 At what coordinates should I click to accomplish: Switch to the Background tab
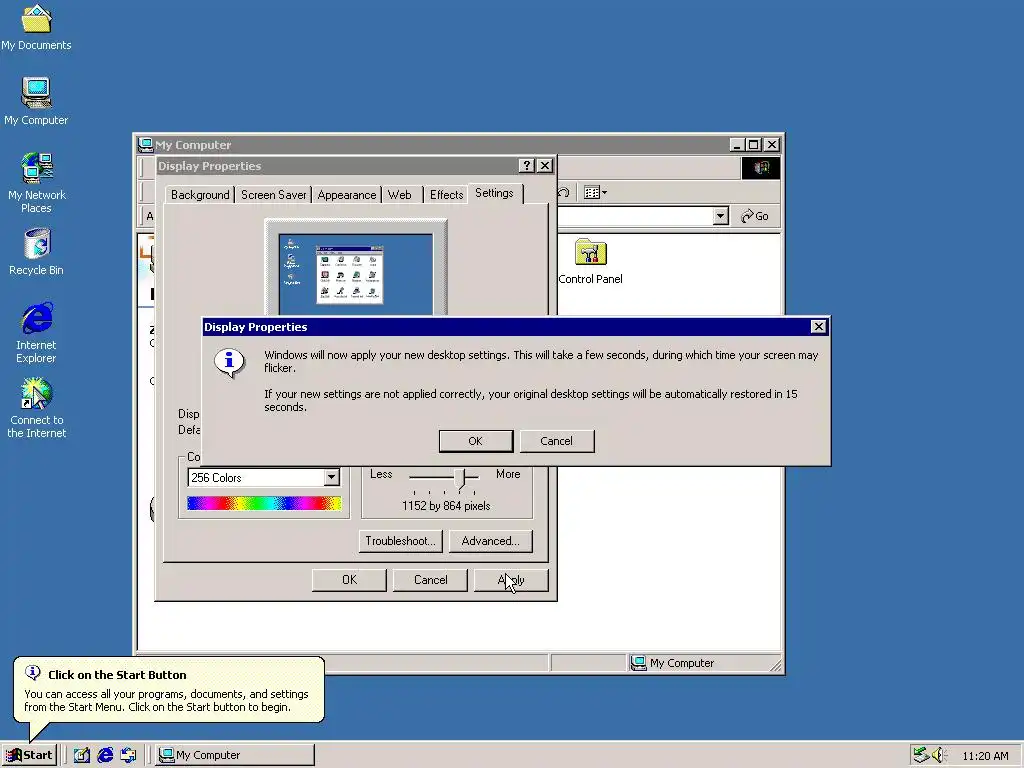pyautogui.click(x=200, y=195)
